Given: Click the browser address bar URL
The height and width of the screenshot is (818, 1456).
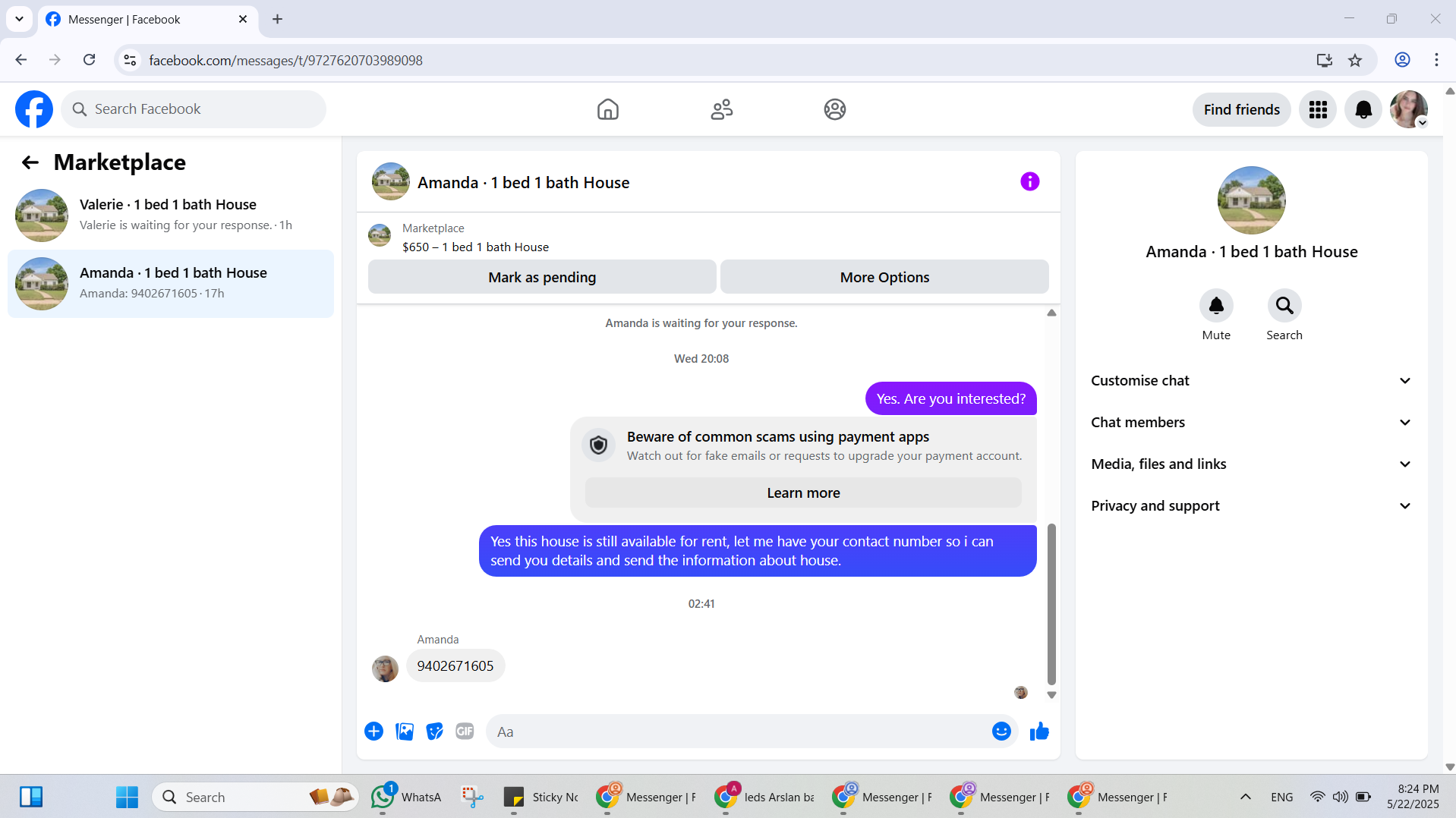Looking at the screenshot, I should click(285, 60).
